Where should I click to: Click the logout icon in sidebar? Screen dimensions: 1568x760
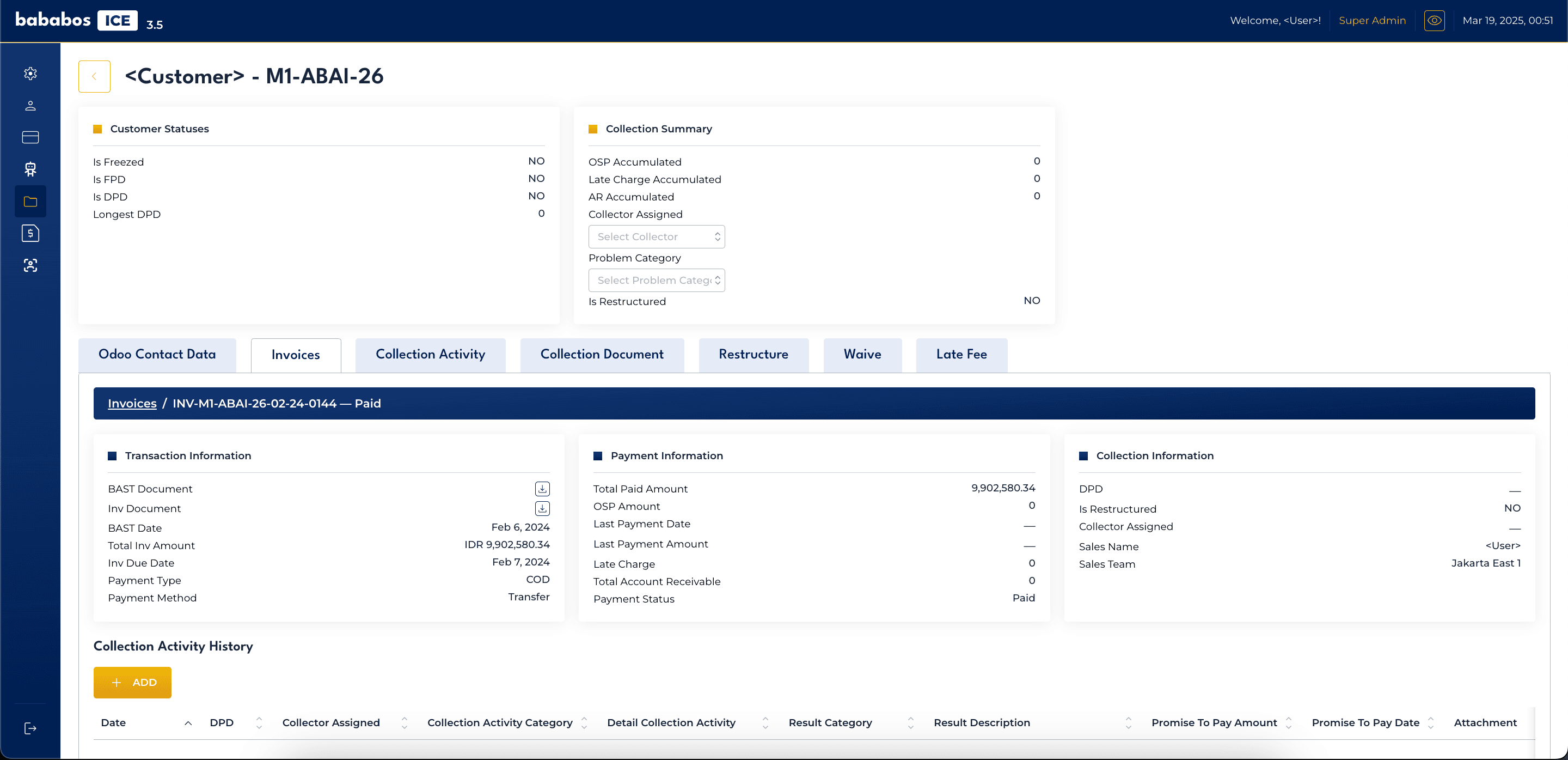click(30, 728)
